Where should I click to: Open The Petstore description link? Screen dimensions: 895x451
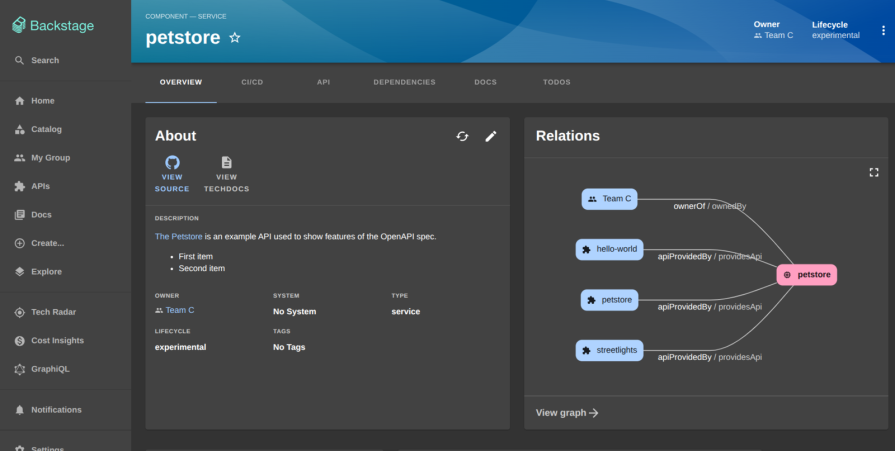pyautogui.click(x=179, y=236)
